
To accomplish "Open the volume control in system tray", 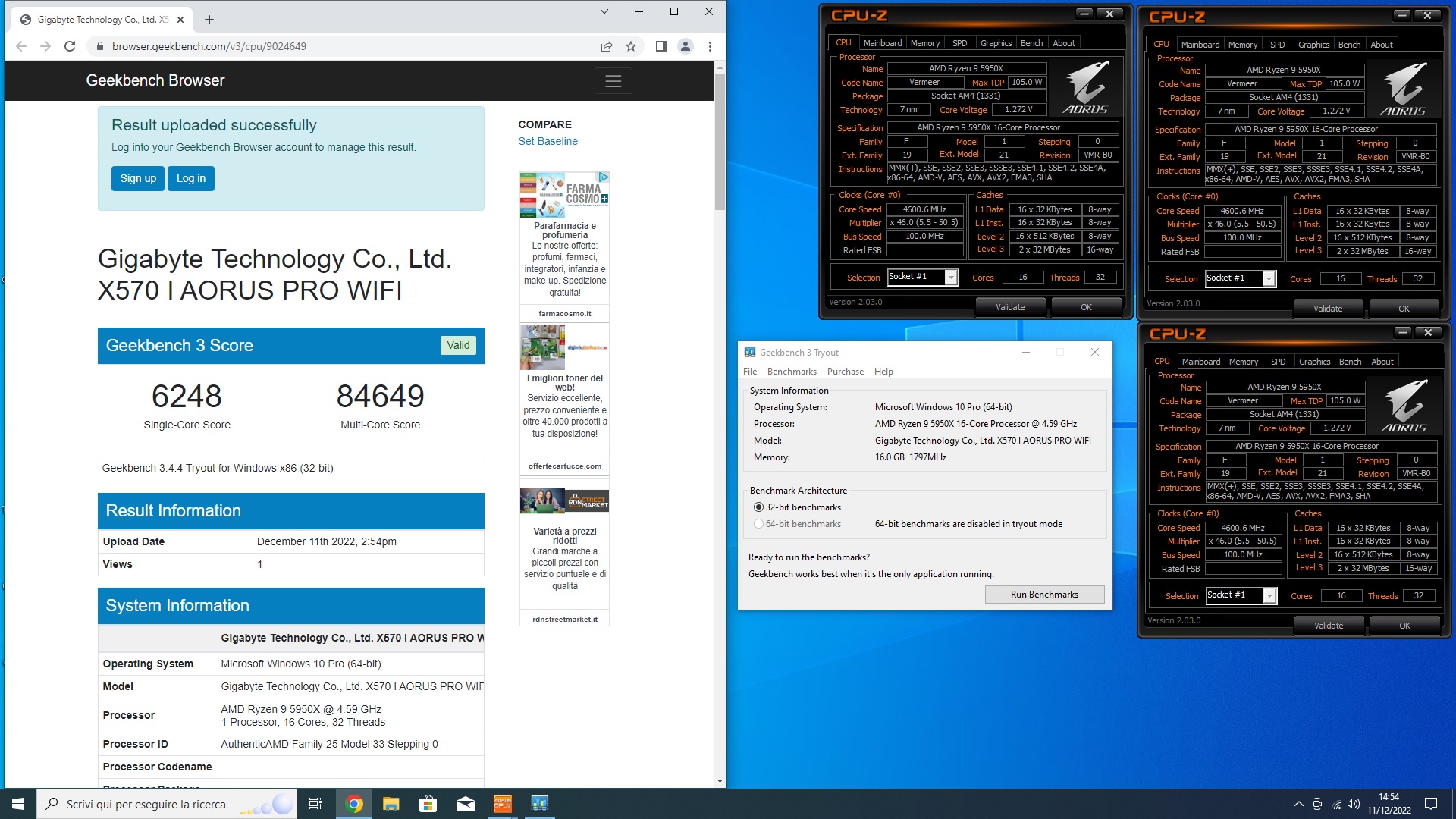I will [1354, 804].
